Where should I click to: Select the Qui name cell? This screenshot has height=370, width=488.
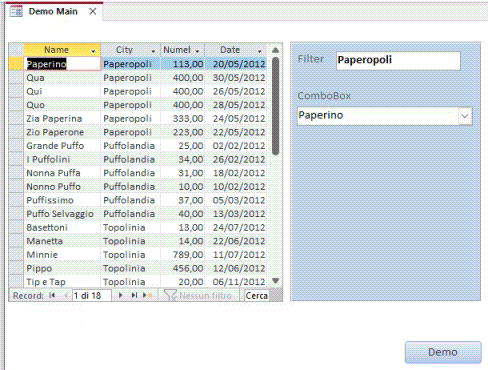click(62, 91)
